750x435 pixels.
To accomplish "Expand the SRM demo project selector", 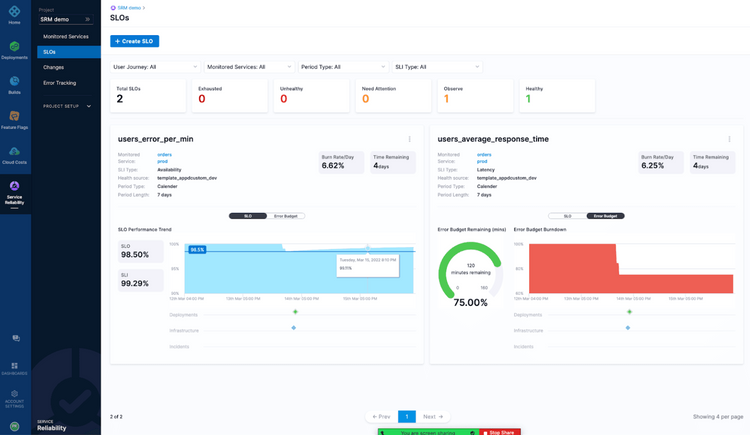I will click(x=66, y=19).
